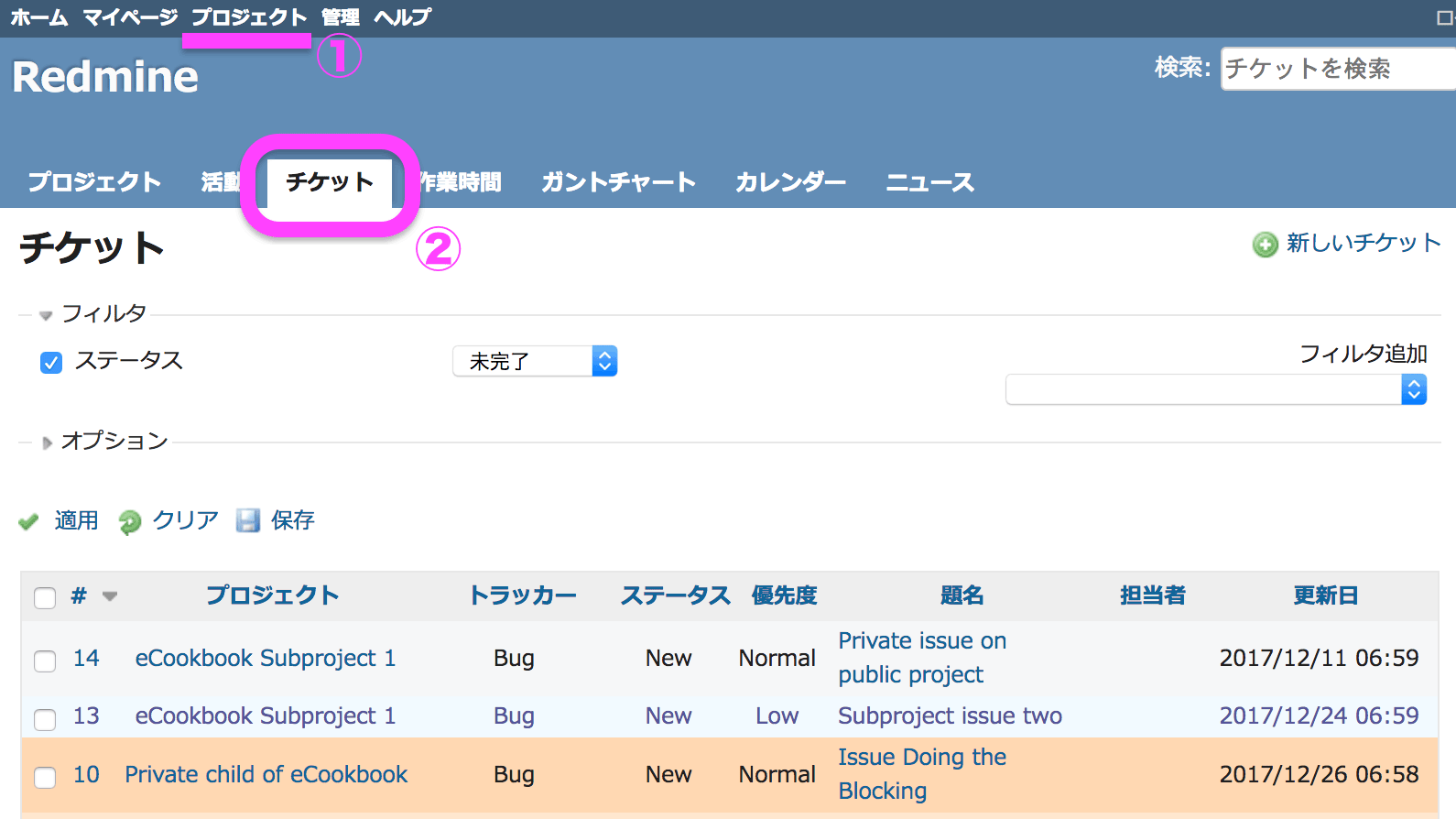Click the Clear (クリア) refresh icon
This screenshot has height=819, width=1456.
pos(130,521)
